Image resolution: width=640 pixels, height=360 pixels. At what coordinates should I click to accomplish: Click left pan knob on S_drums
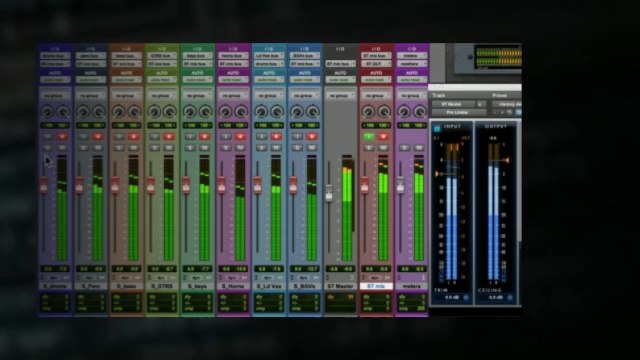point(47,111)
